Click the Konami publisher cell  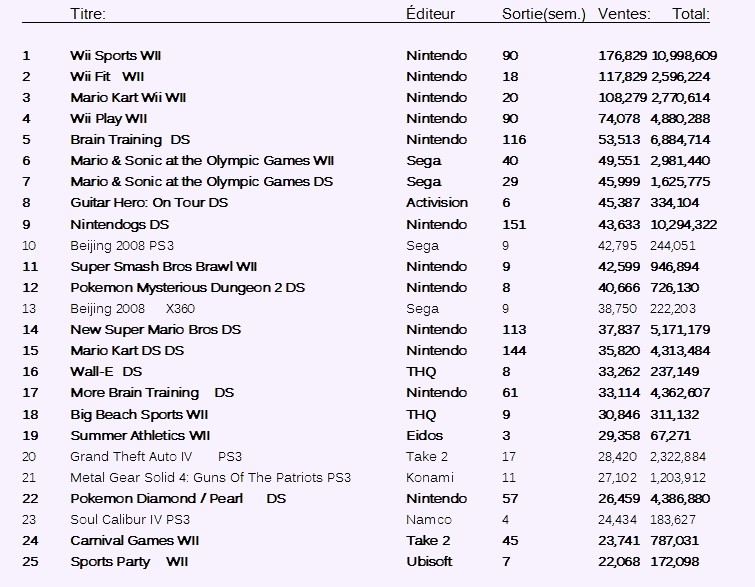[x=430, y=478]
